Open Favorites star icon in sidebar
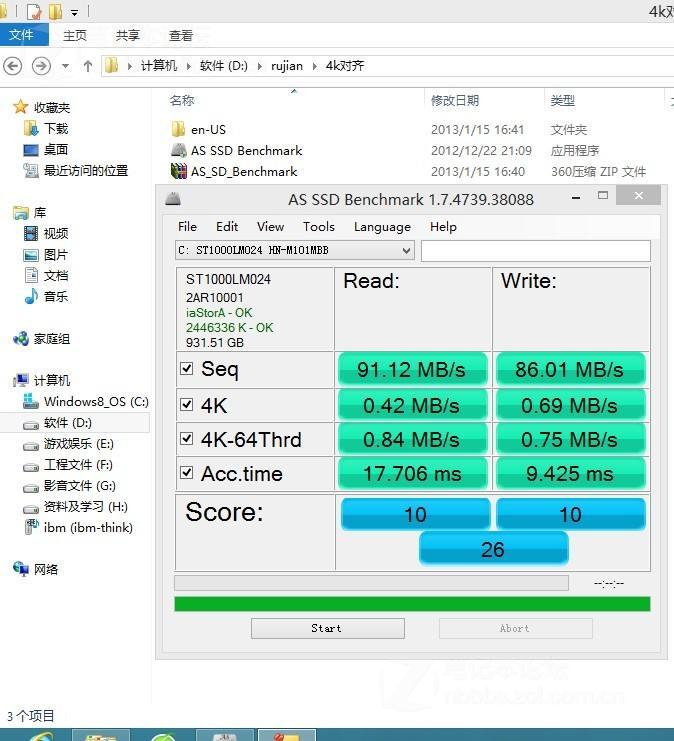The image size is (674, 741). (20, 107)
